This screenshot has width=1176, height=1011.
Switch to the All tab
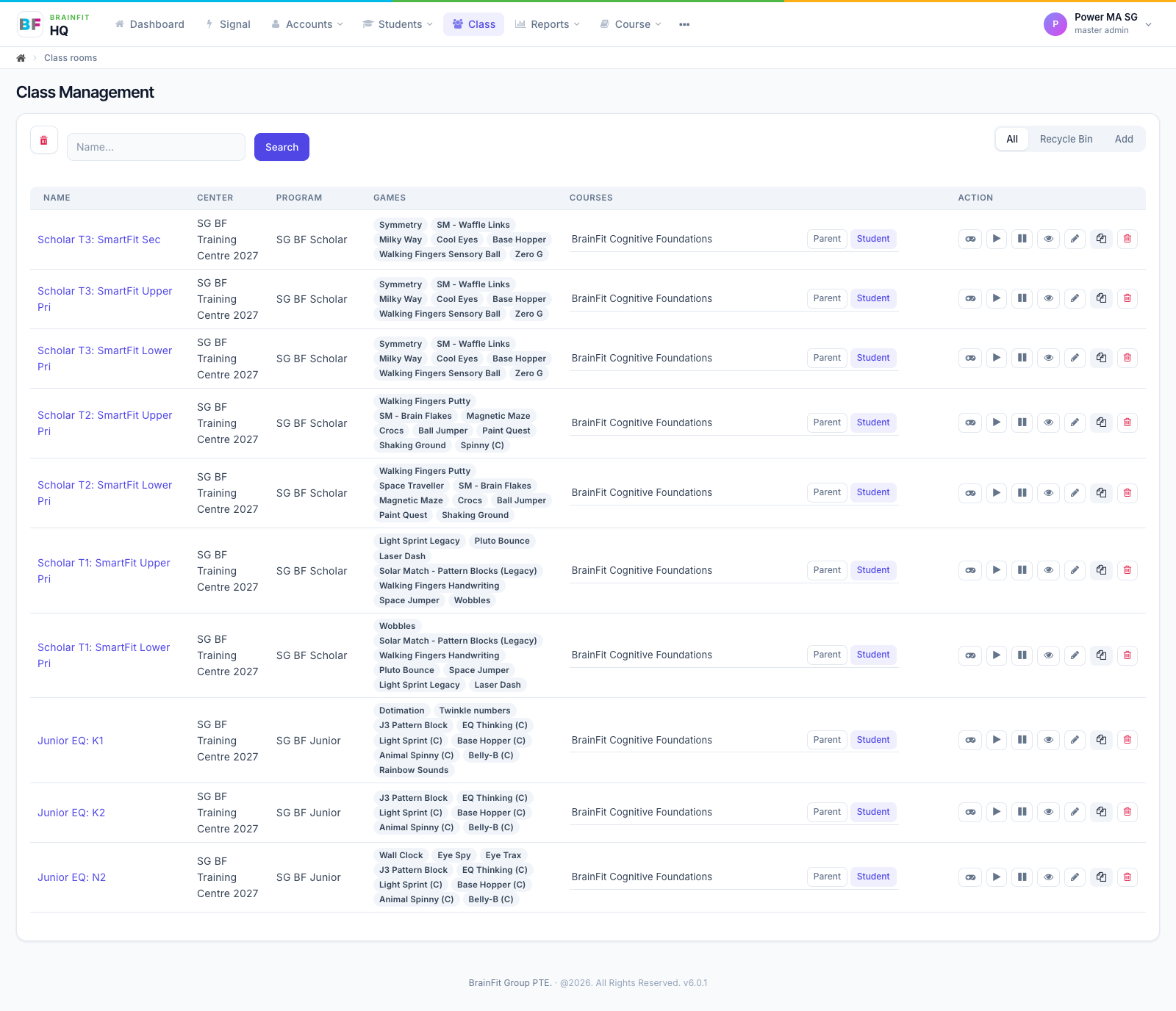pos(1012,140)
